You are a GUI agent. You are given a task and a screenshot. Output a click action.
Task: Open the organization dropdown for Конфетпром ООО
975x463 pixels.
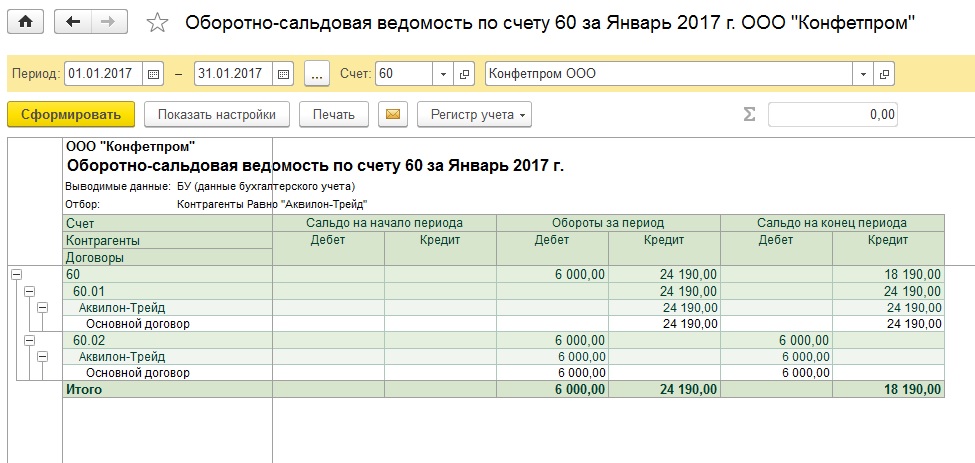(x=863, y=74)
